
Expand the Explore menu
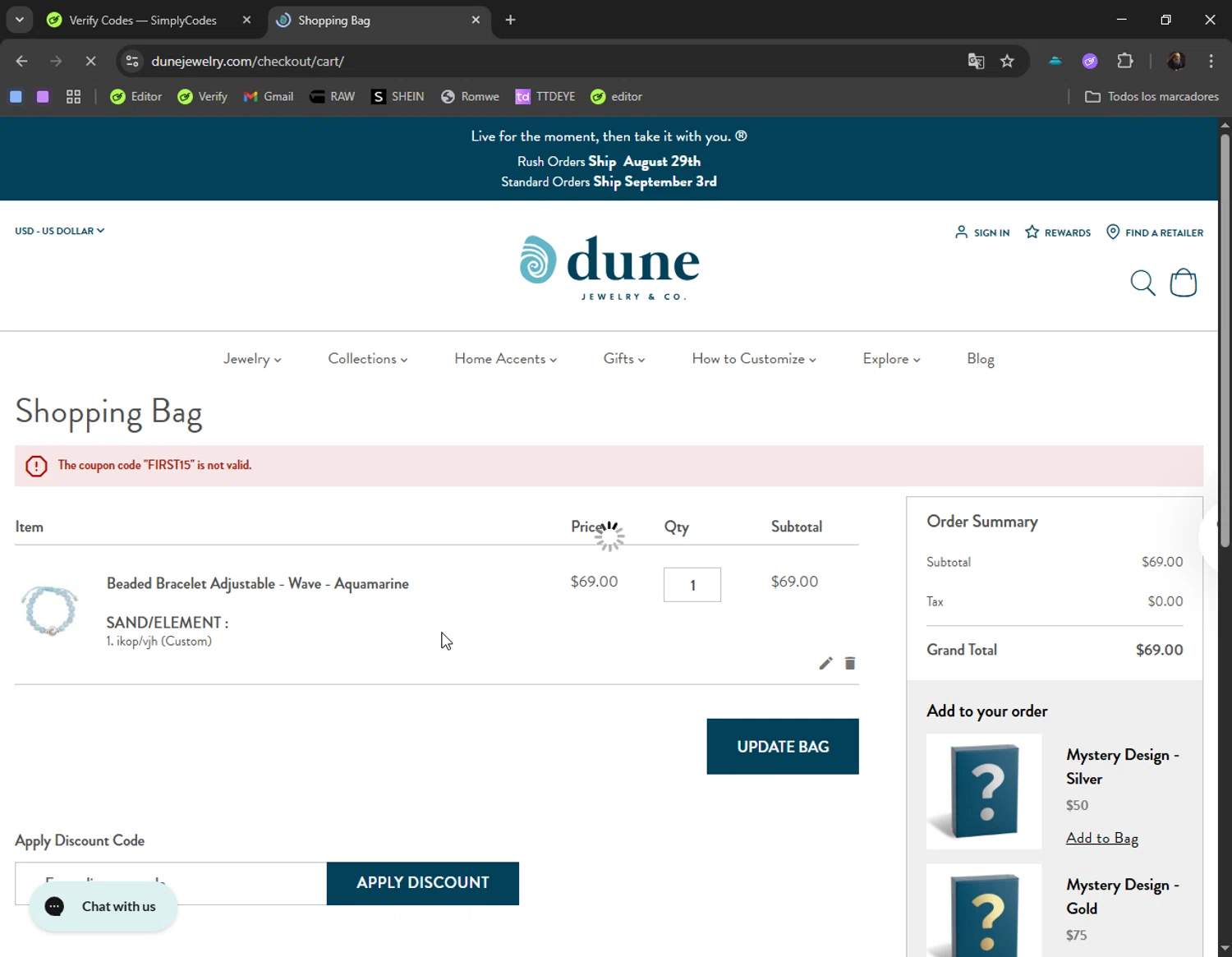coord(891,359)
